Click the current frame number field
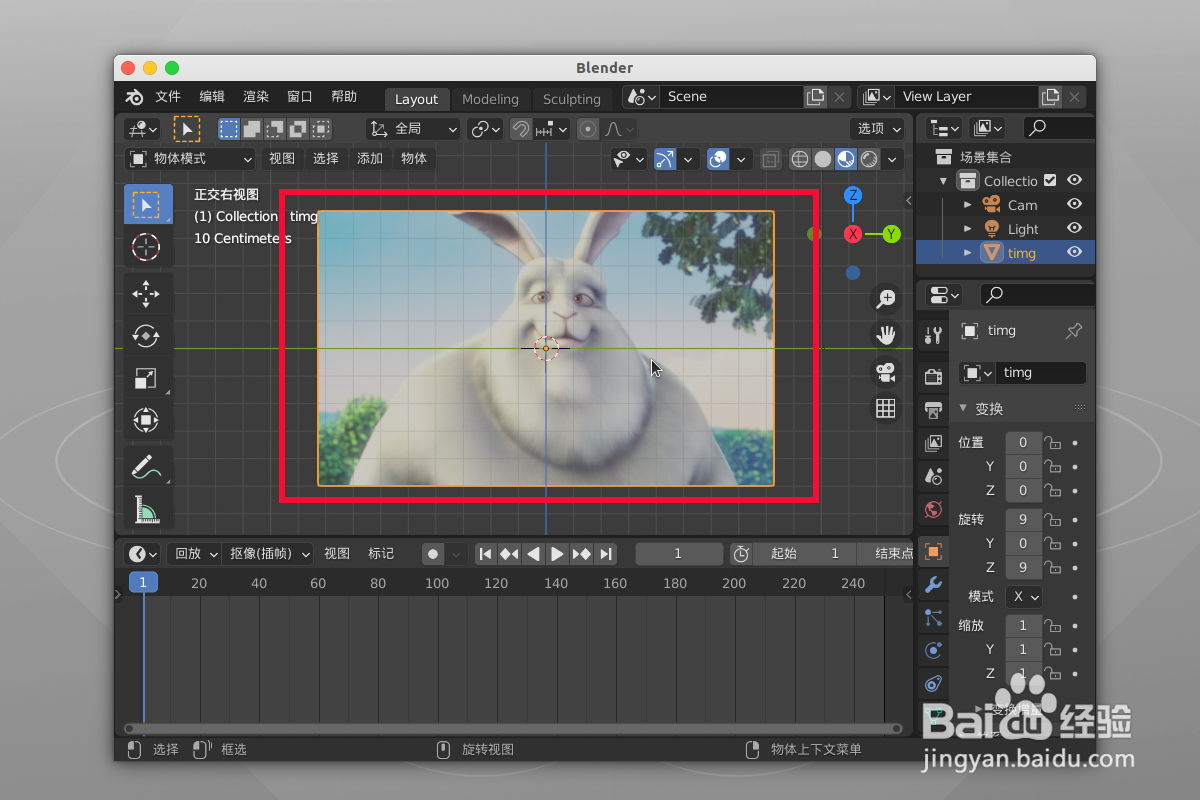The width and height of the screenshot is (1200, 800). point(678,554)
